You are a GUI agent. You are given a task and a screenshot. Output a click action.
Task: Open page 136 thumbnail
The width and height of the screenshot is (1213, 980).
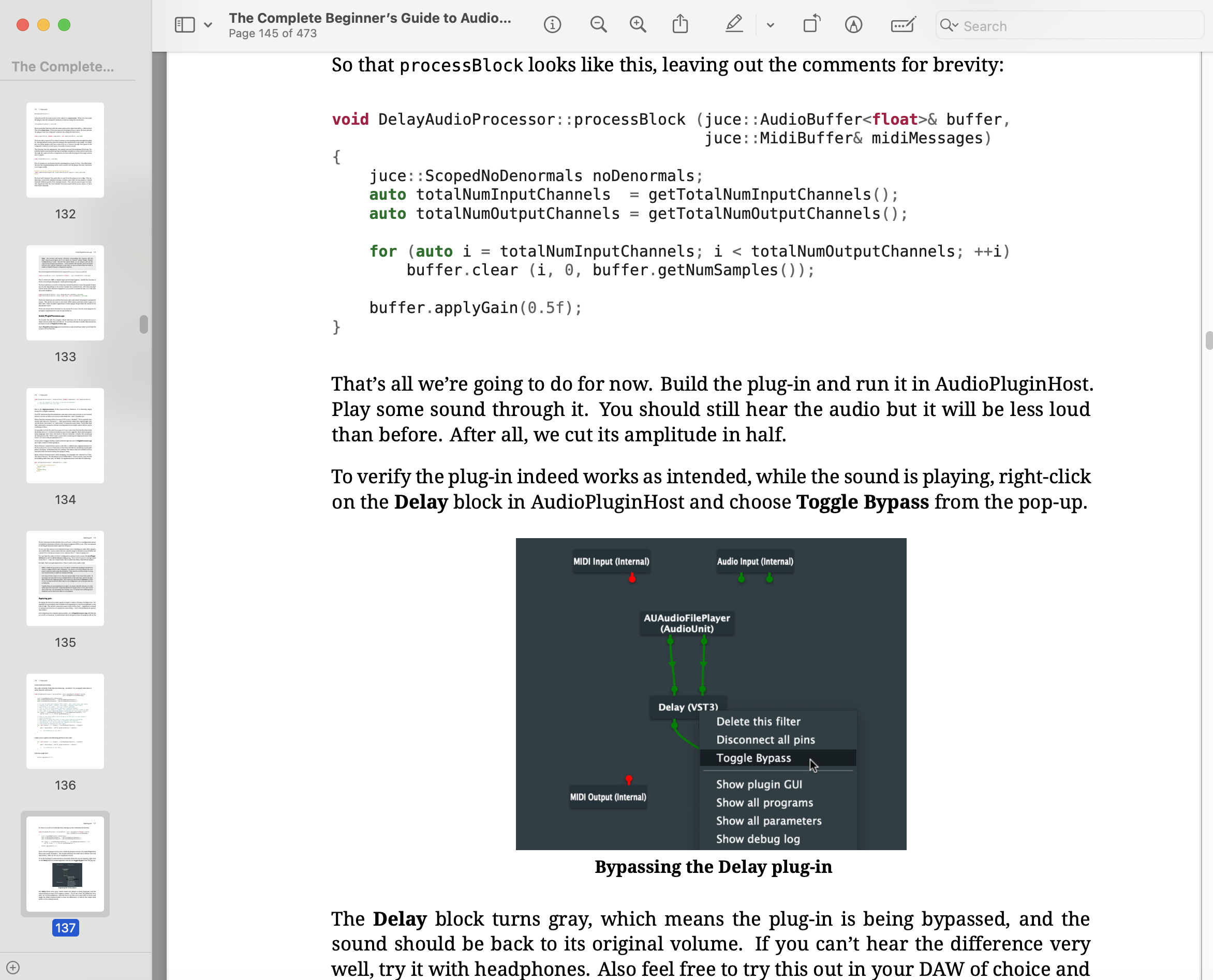click(65, 721)
